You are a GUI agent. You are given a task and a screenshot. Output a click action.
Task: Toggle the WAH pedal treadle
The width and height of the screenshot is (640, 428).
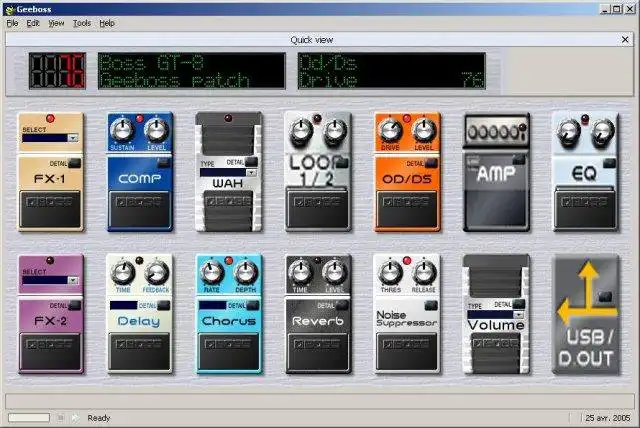[228, 210]
